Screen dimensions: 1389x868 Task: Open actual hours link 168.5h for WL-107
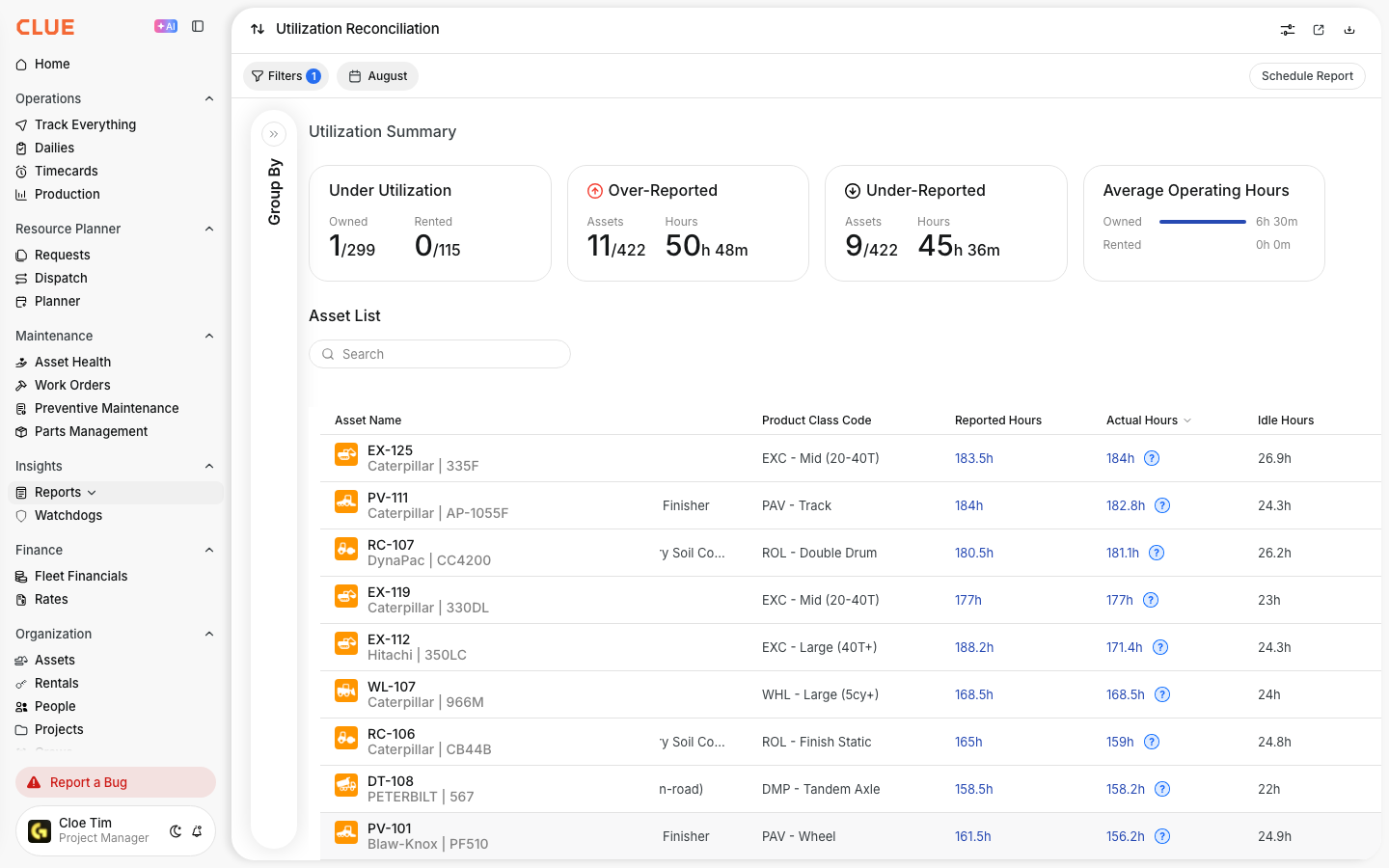coord(1126,694)
